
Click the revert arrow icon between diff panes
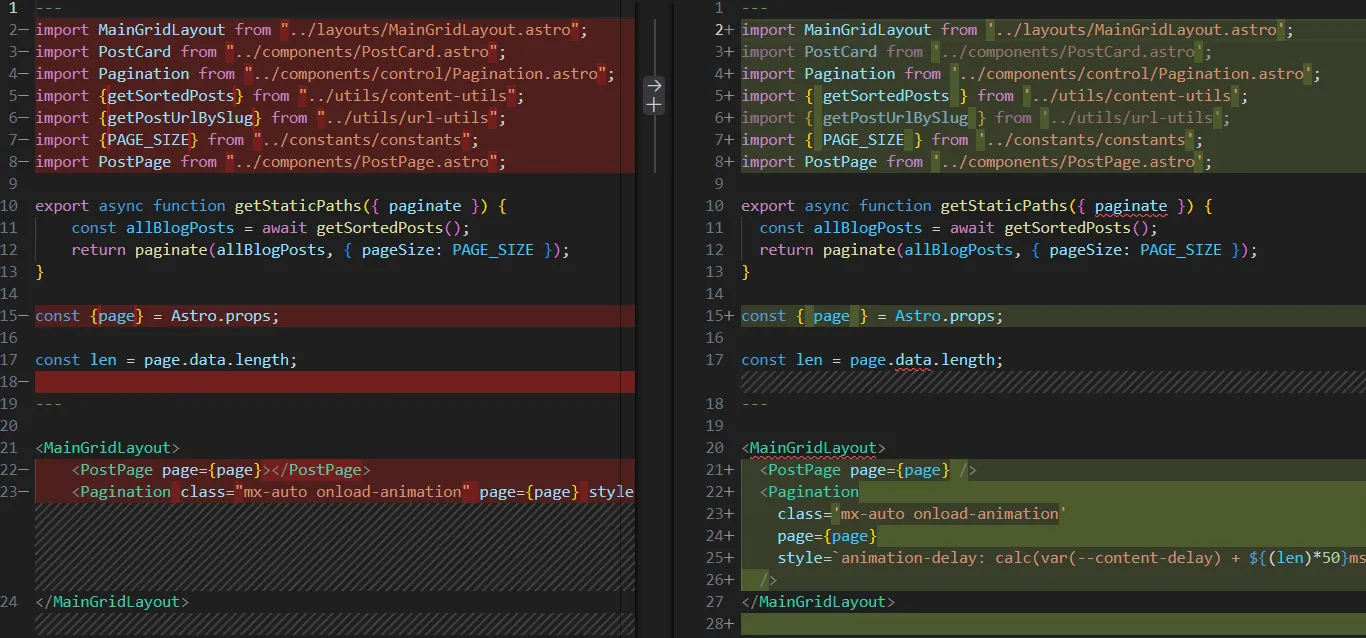click(x=654, y=85)
